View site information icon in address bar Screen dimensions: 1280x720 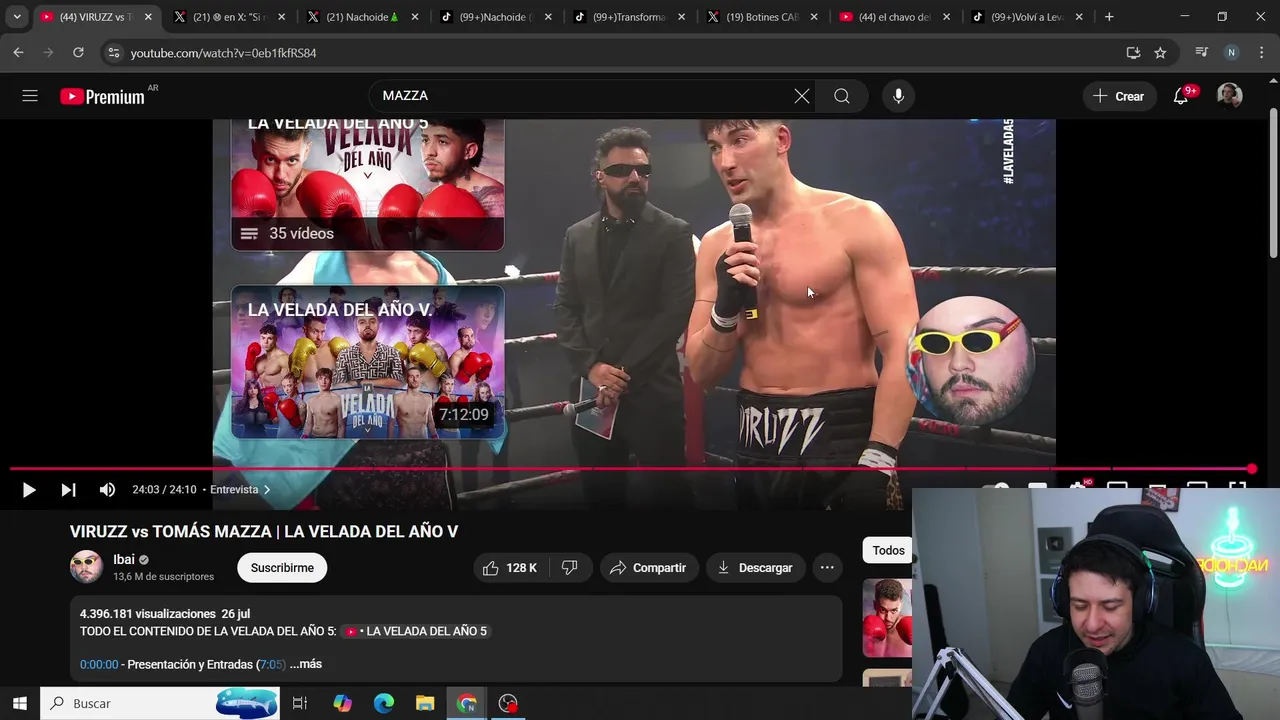click(x=113, y=53)
